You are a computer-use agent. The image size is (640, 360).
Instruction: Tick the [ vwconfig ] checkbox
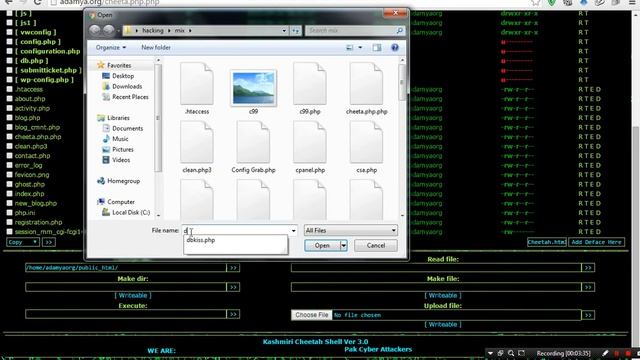tap(9, 32)
